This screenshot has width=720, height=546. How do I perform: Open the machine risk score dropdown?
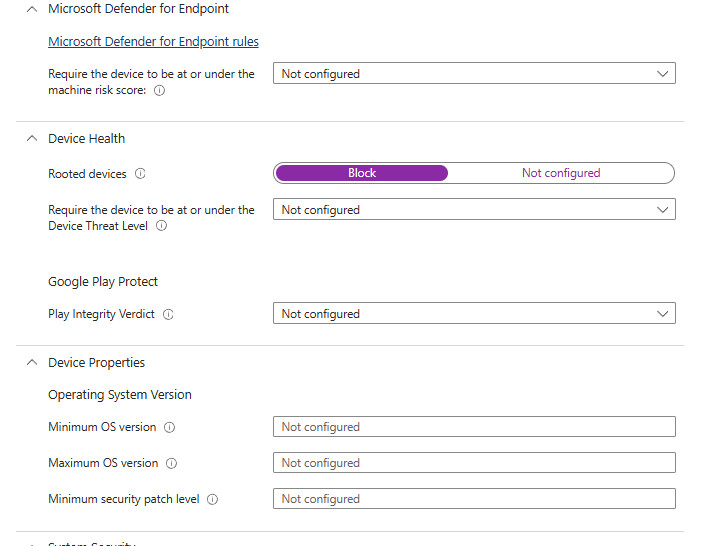point(473,74)
